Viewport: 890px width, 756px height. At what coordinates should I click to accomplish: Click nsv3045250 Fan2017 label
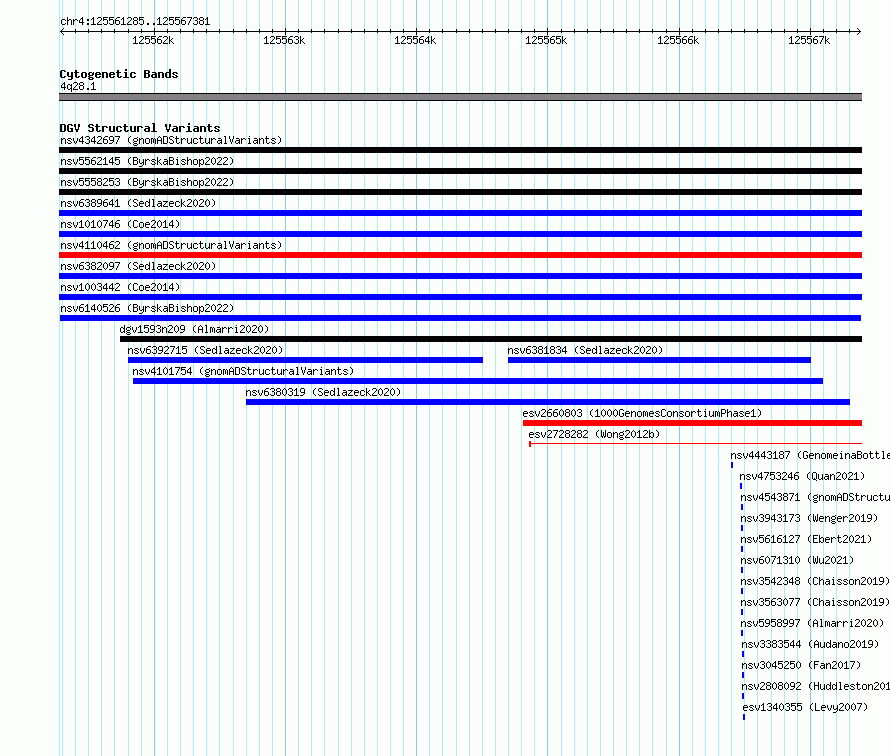pos(801,665)
